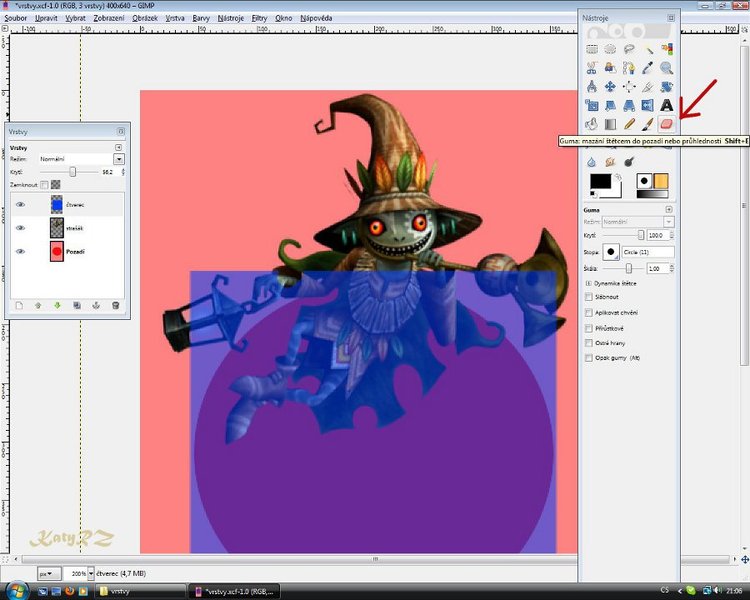This screenshot has height=600, width=750.
Task: Enable the Aplikovat chvění checkbox
Action: pyautogui.click(x=589, y=312)
